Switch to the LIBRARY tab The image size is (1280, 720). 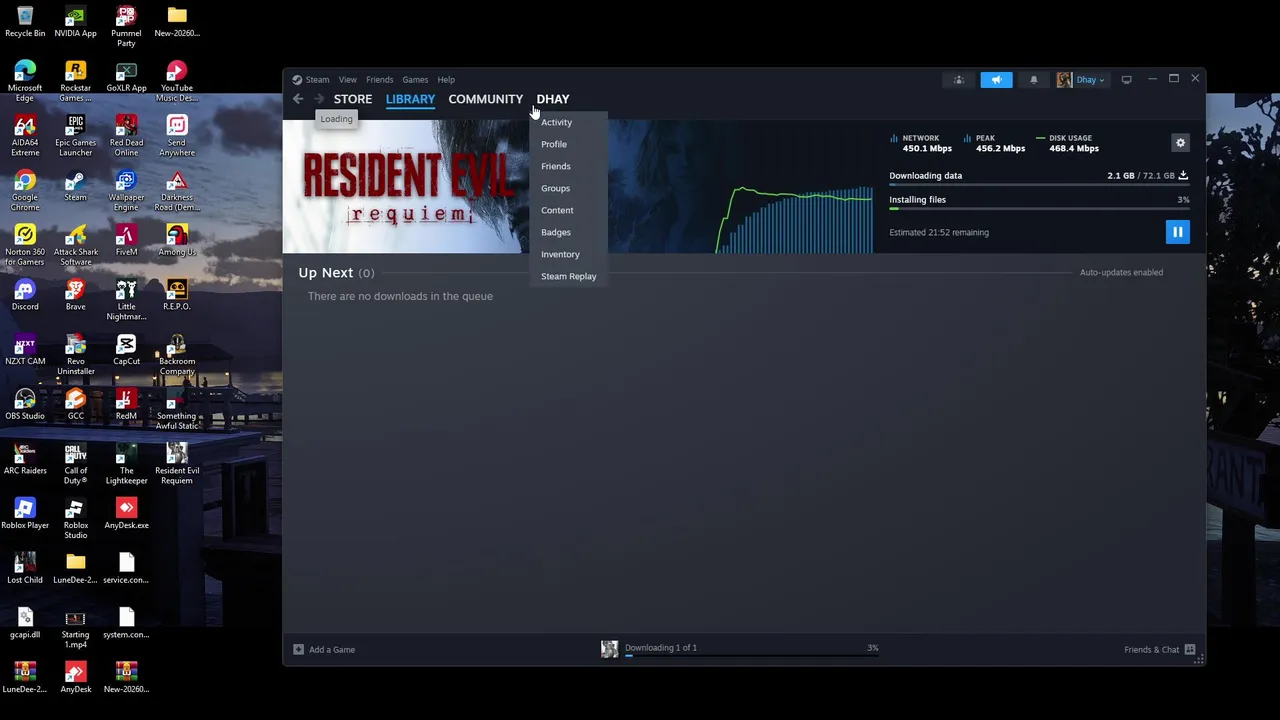point(410,99)
